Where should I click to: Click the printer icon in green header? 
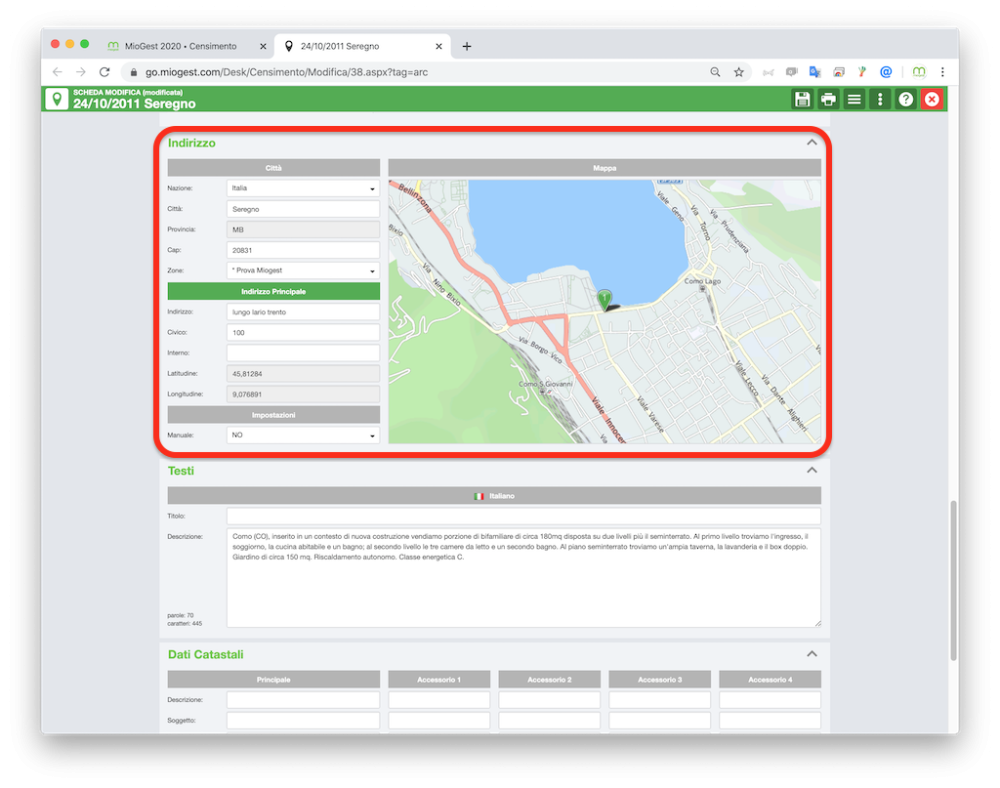[828, 99]
